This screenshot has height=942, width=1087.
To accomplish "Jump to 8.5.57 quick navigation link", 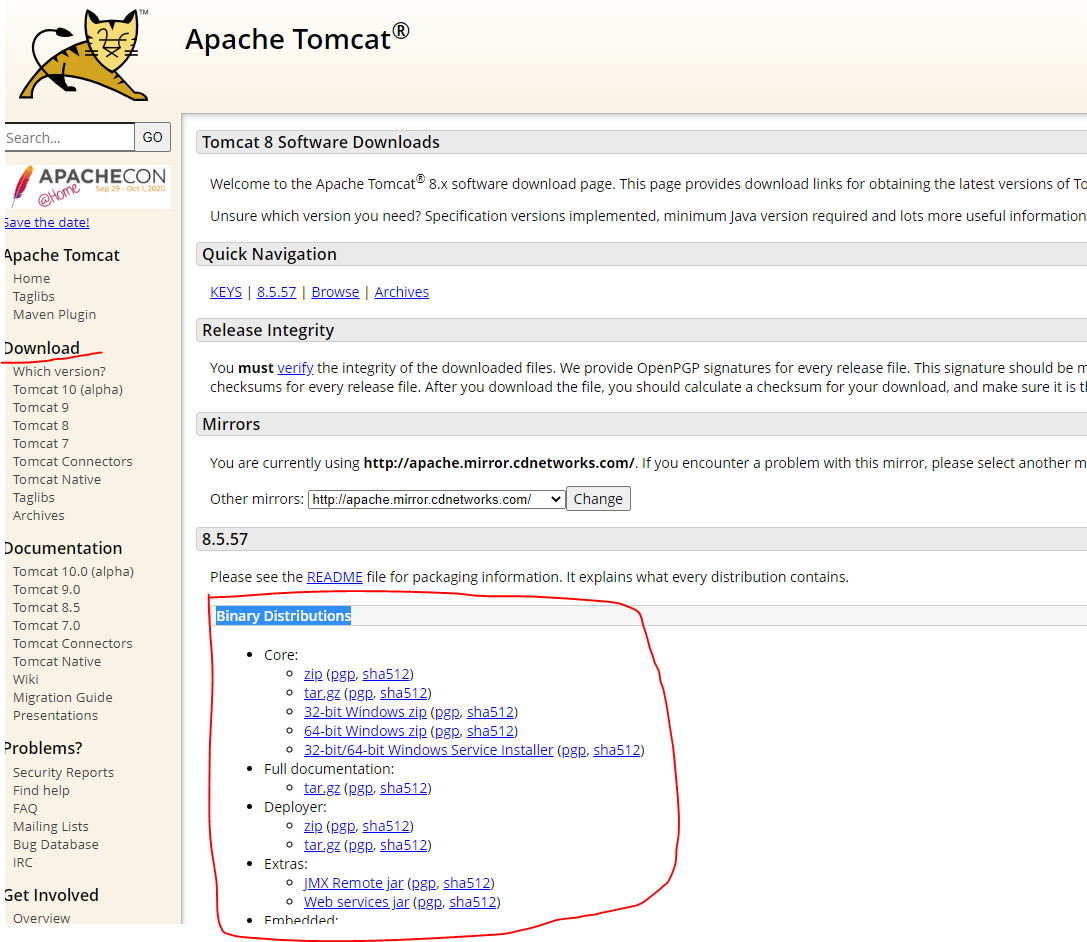I will pos(277,292).
